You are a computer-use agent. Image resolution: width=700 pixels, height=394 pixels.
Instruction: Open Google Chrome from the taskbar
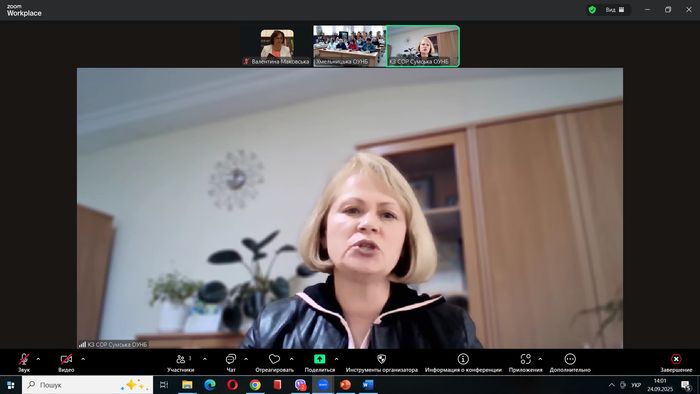click(x=255, y=385)
